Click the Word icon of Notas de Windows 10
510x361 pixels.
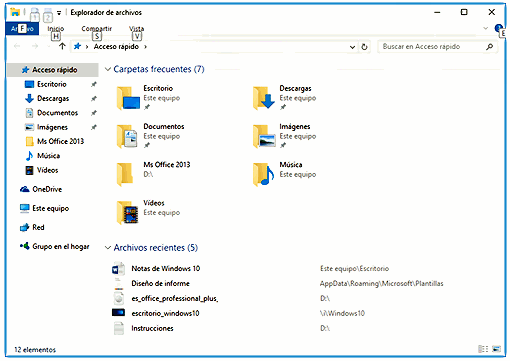(118, 269)
